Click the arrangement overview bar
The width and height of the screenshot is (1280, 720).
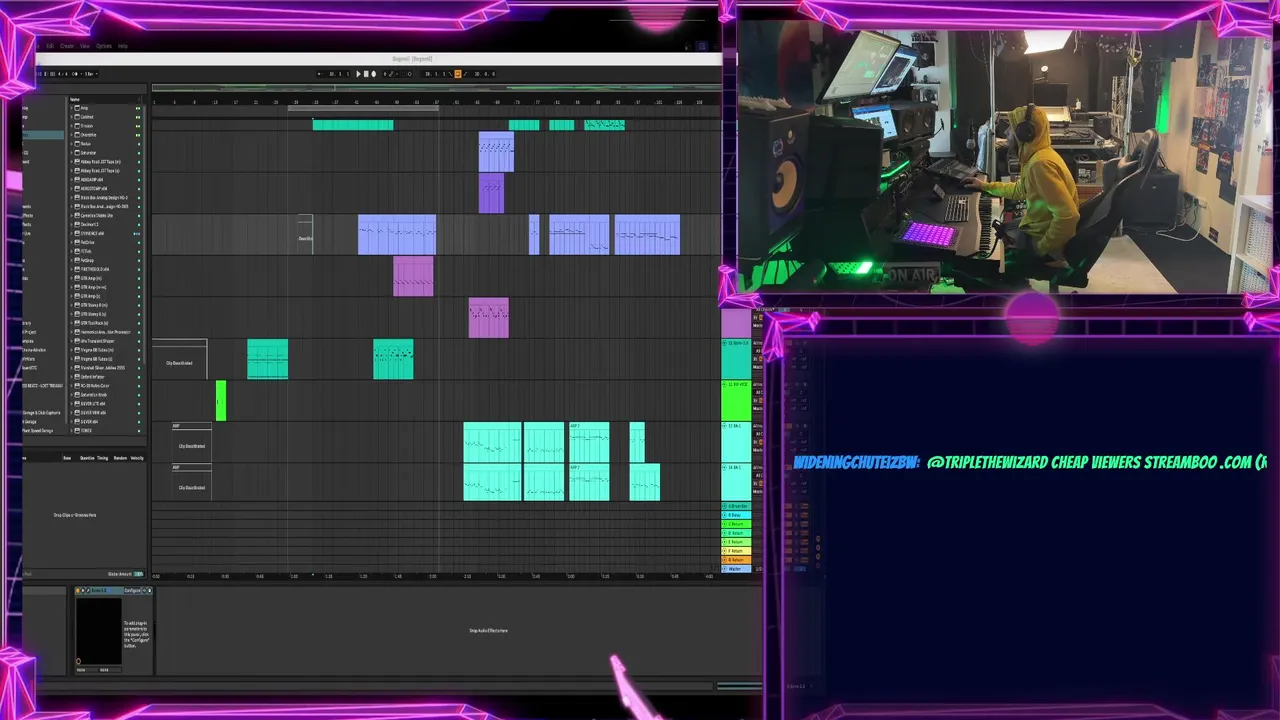click(x=435, y=88)
